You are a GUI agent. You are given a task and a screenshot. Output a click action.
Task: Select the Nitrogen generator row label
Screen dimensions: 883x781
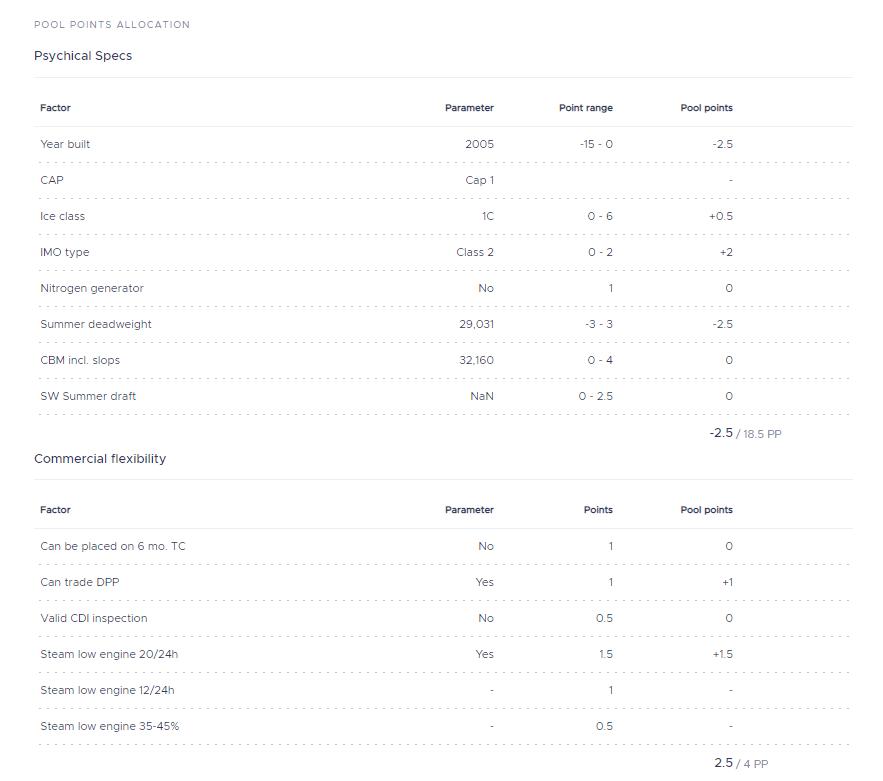pyautogui.click(x=92, y=288)
